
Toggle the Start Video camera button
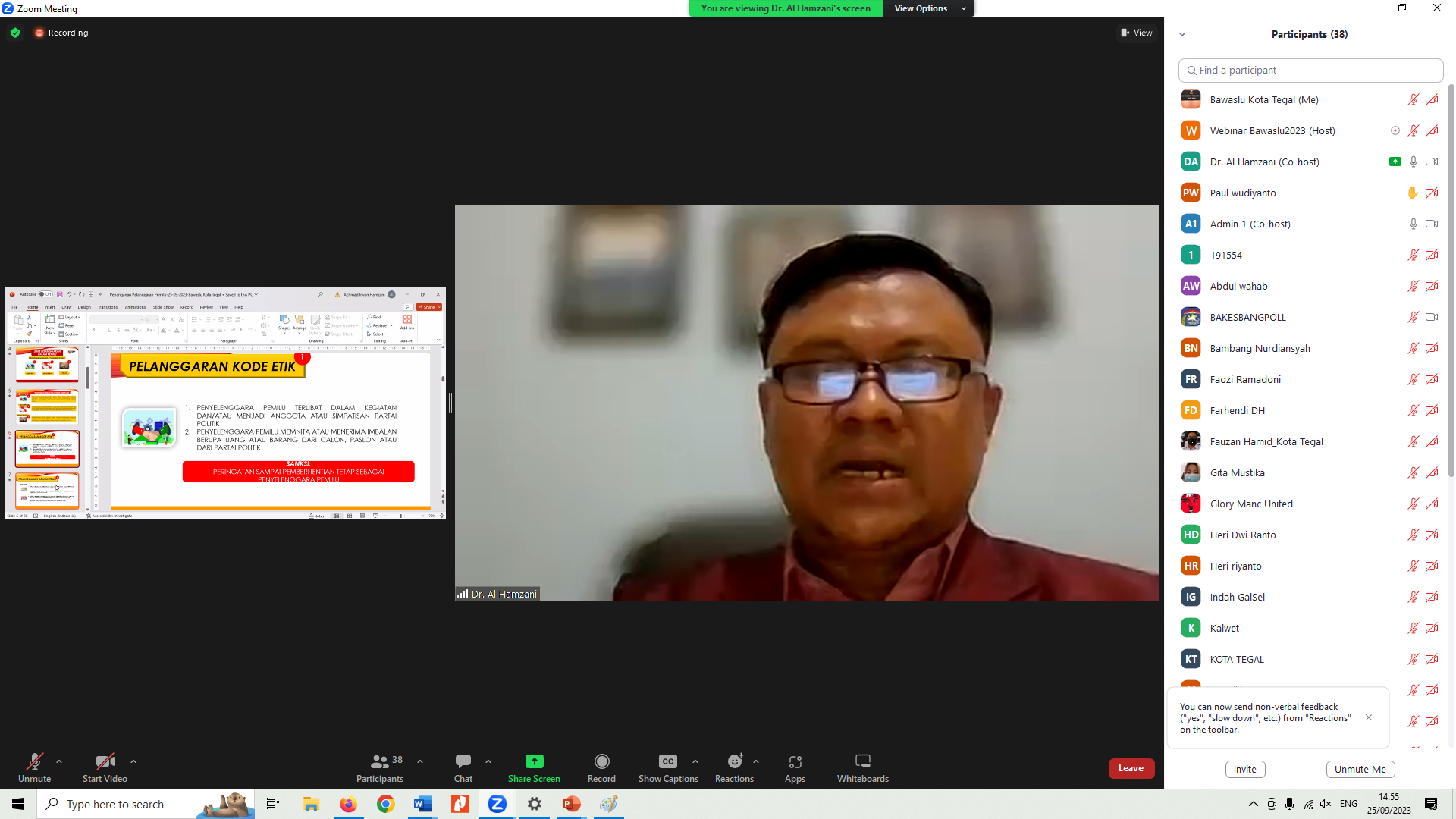[x=105, y=761]
